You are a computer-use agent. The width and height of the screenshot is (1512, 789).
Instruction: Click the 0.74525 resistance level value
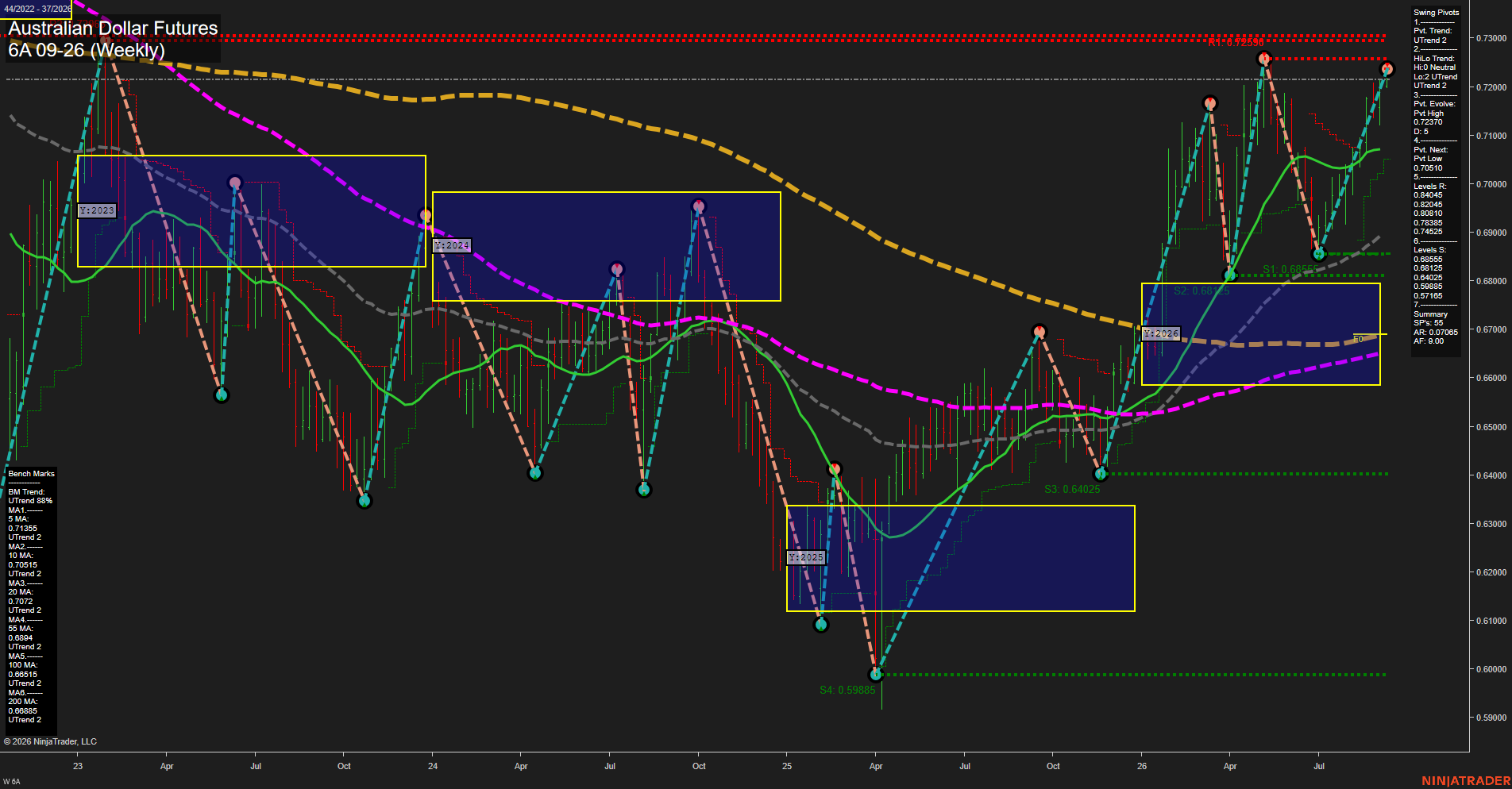coord(1428,232)
